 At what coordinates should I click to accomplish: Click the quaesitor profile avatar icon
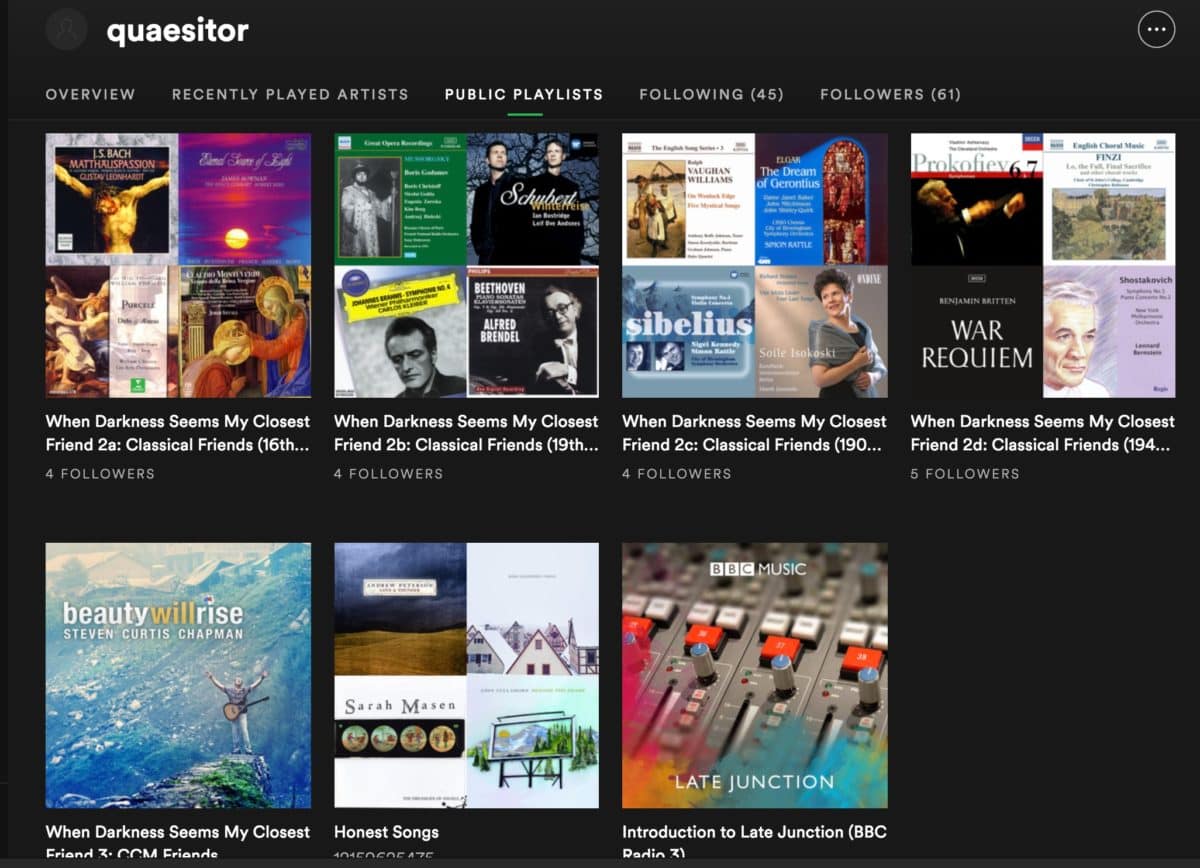tap(67, 29)
